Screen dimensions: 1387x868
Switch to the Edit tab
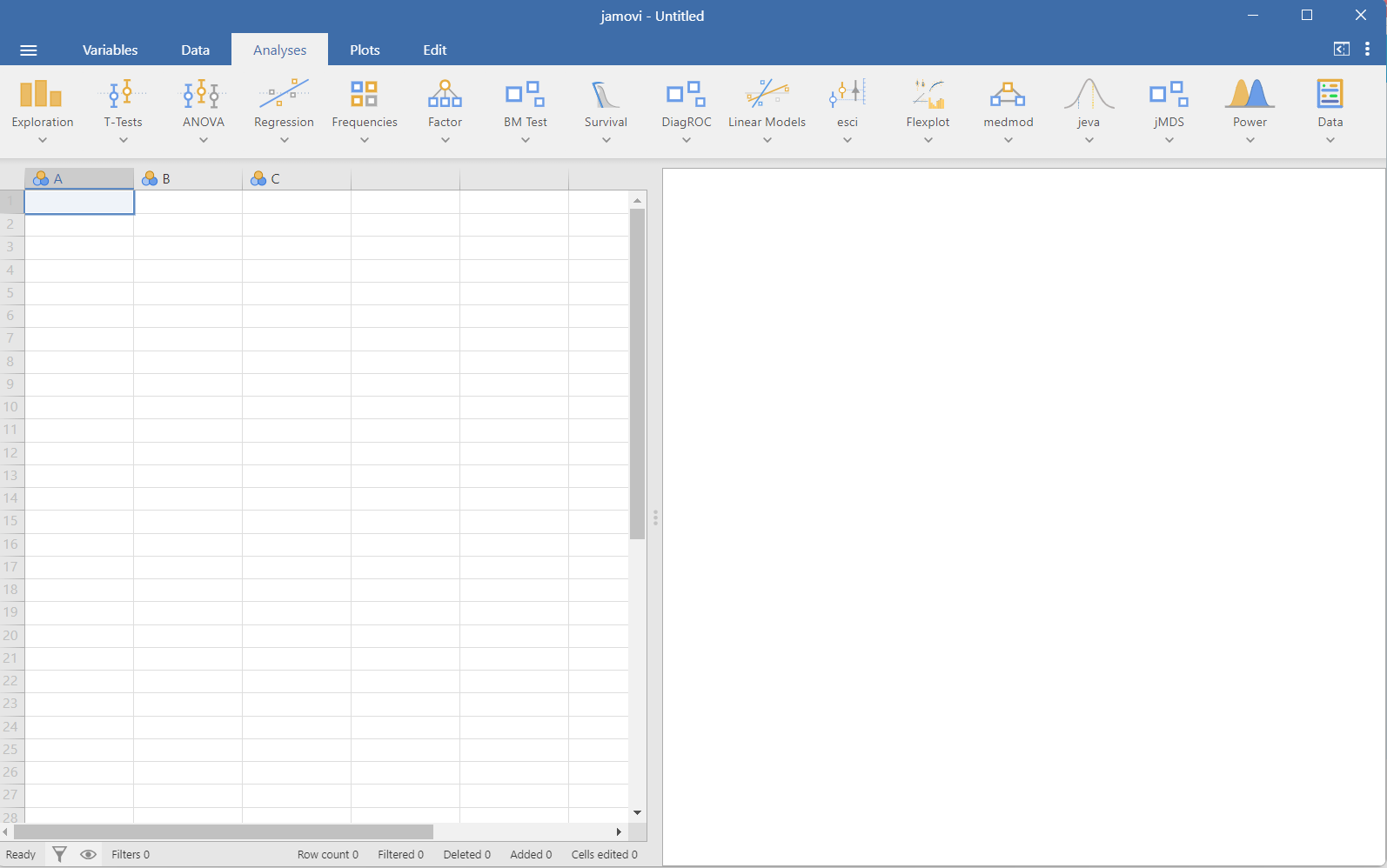[434, 50]
